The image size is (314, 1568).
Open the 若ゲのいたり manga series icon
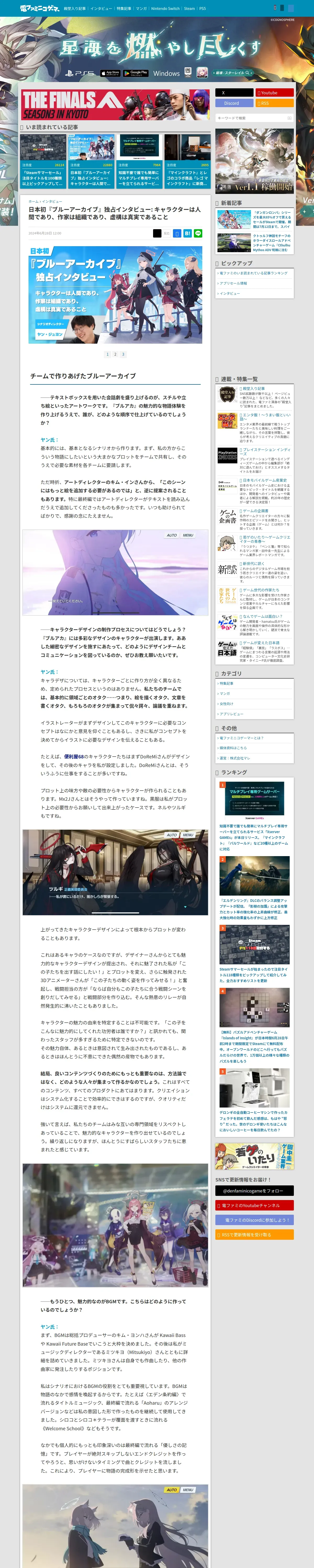227,543
